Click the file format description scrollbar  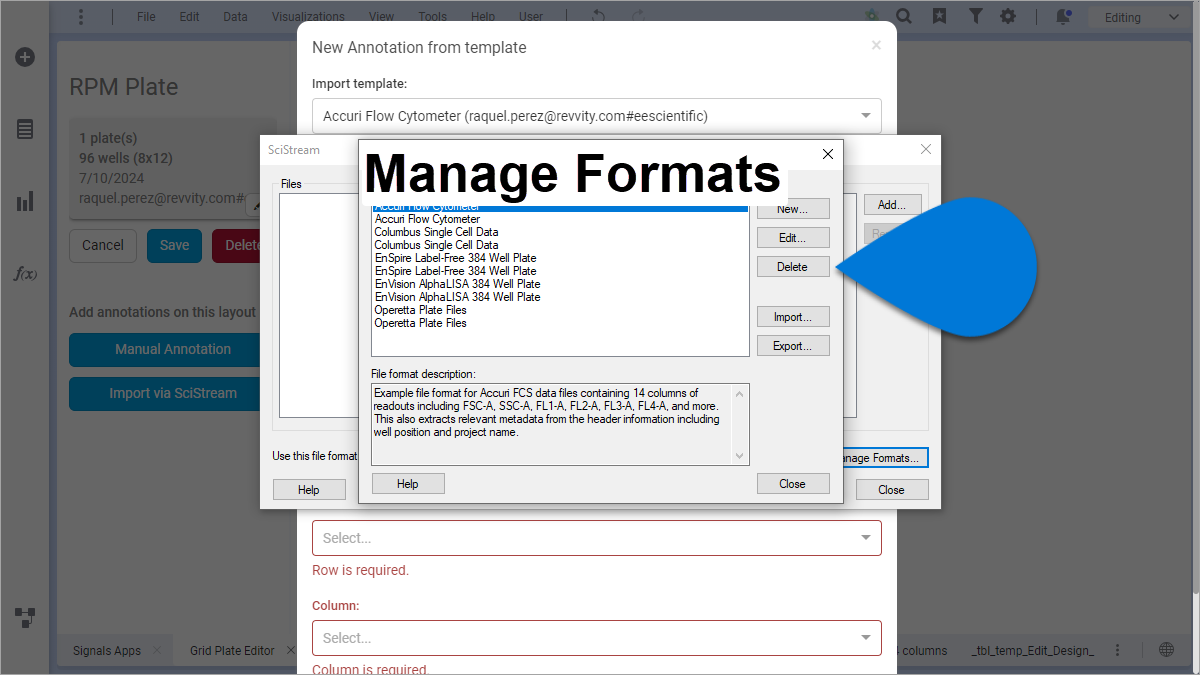click(740, 424)
